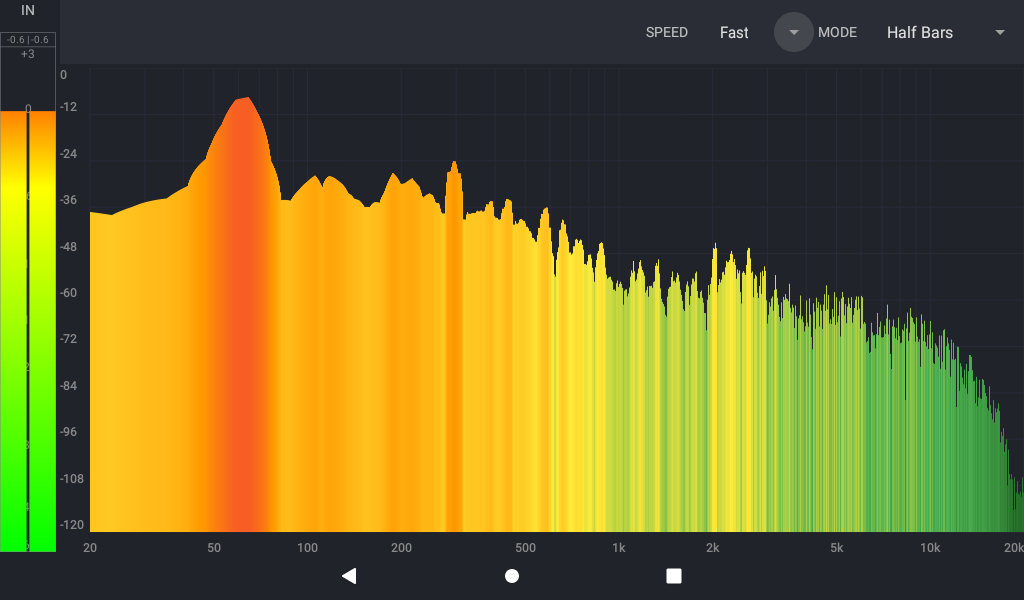Click the SPEED label
The height and width of the screenshot is (600, 1024).
pyautogui.click(x=667, y=33)
